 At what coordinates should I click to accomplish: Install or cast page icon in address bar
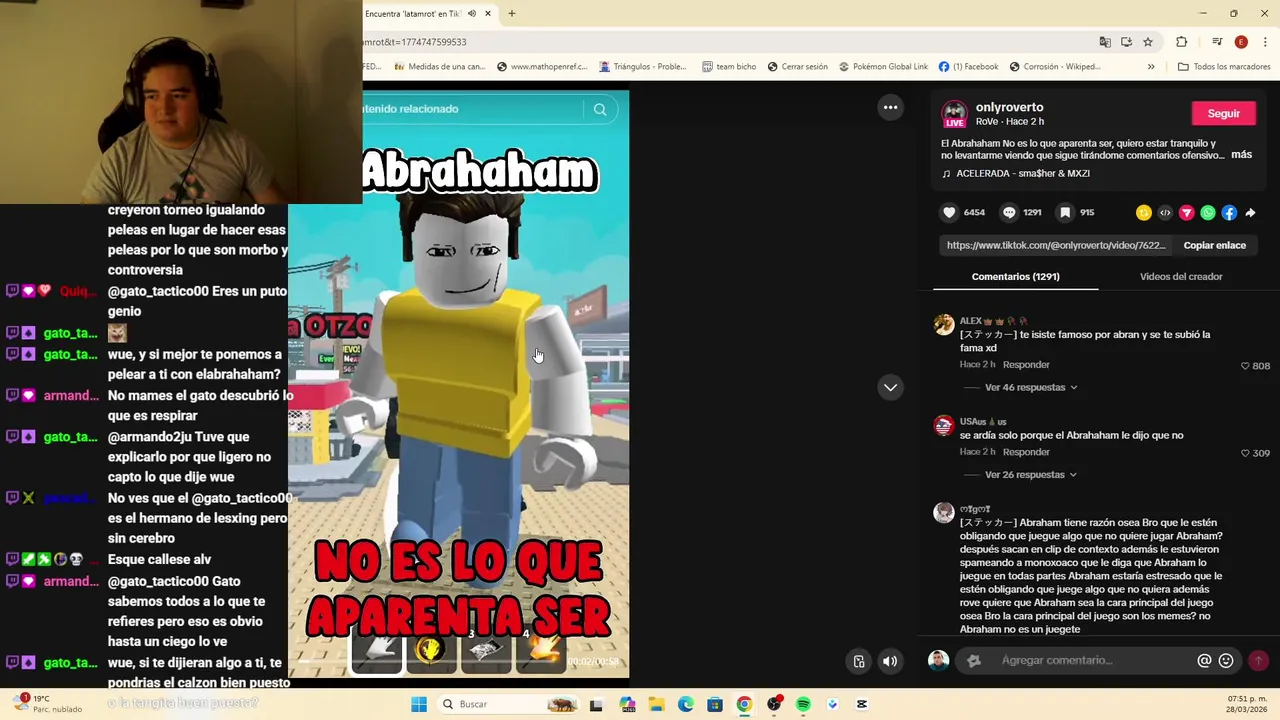(x=1126, y=42)
